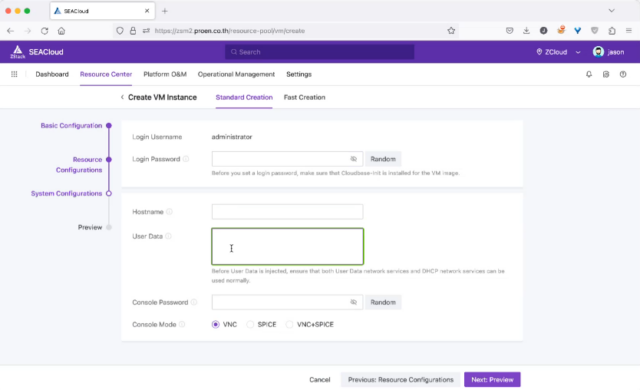Go to the browser home page icon

[61, 31]
